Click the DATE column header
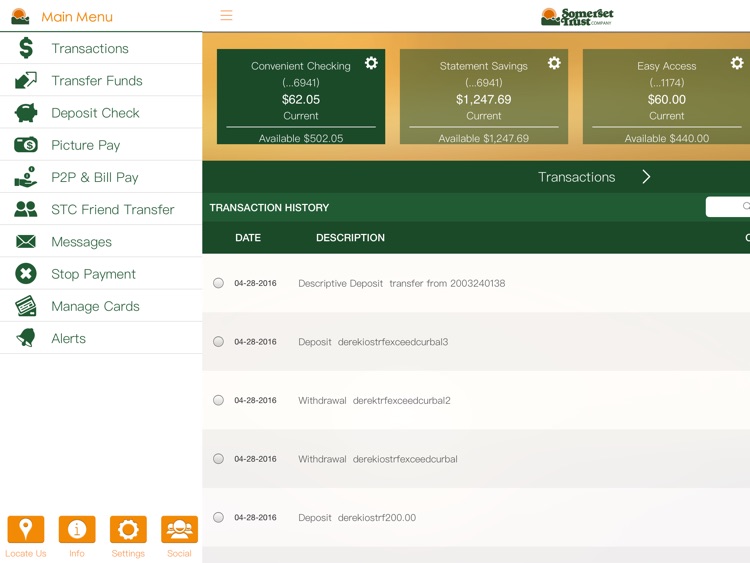This screenshot has width=750, height=563. (248, 238)
